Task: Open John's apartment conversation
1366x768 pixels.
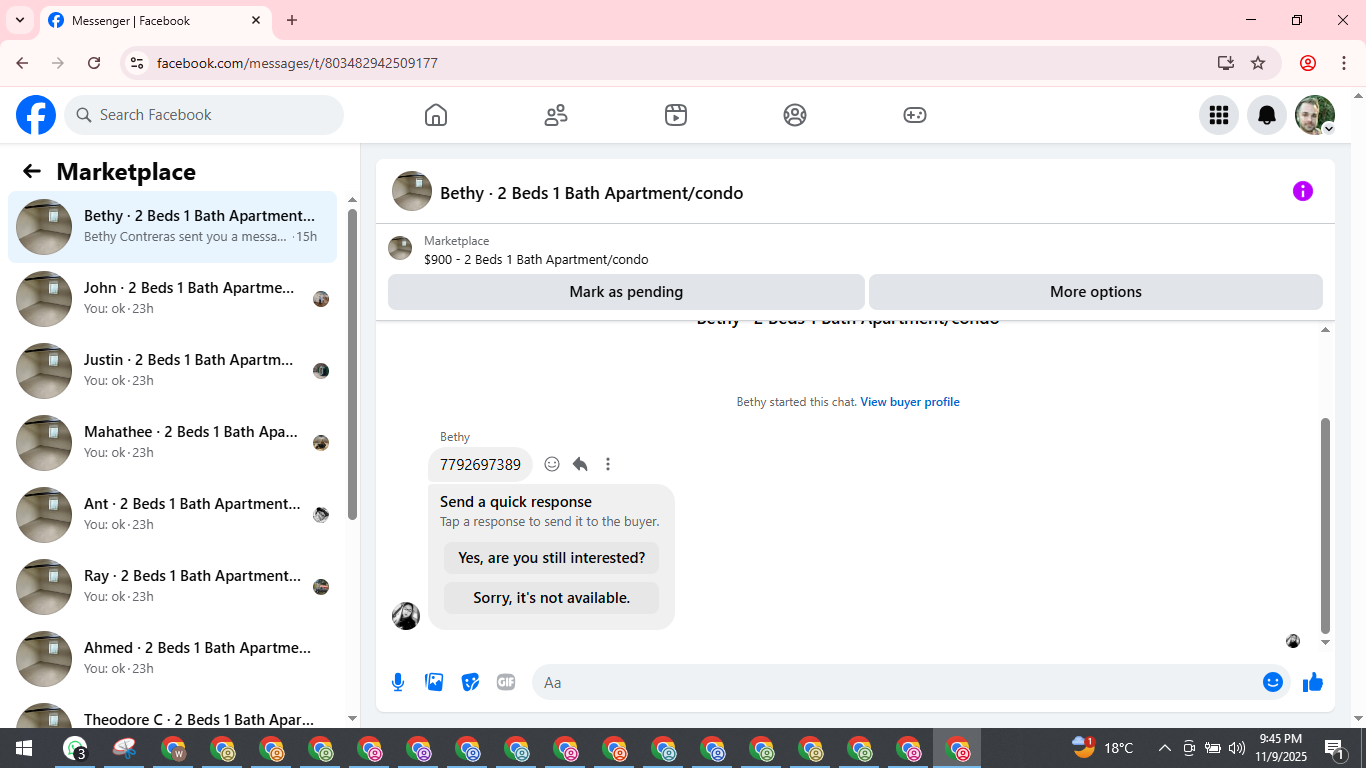Action: (172, 299)
